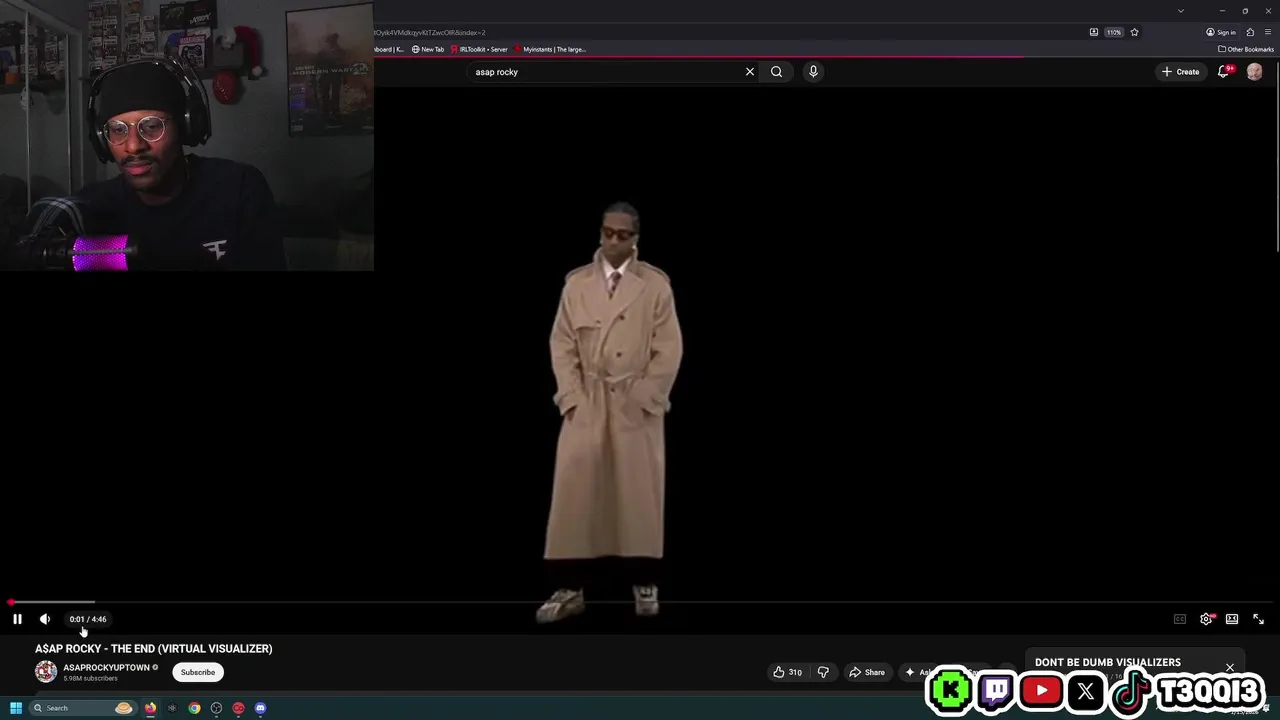1280x720 pixels.
Task: Pause the video playback
Action: tap(17, 619)
